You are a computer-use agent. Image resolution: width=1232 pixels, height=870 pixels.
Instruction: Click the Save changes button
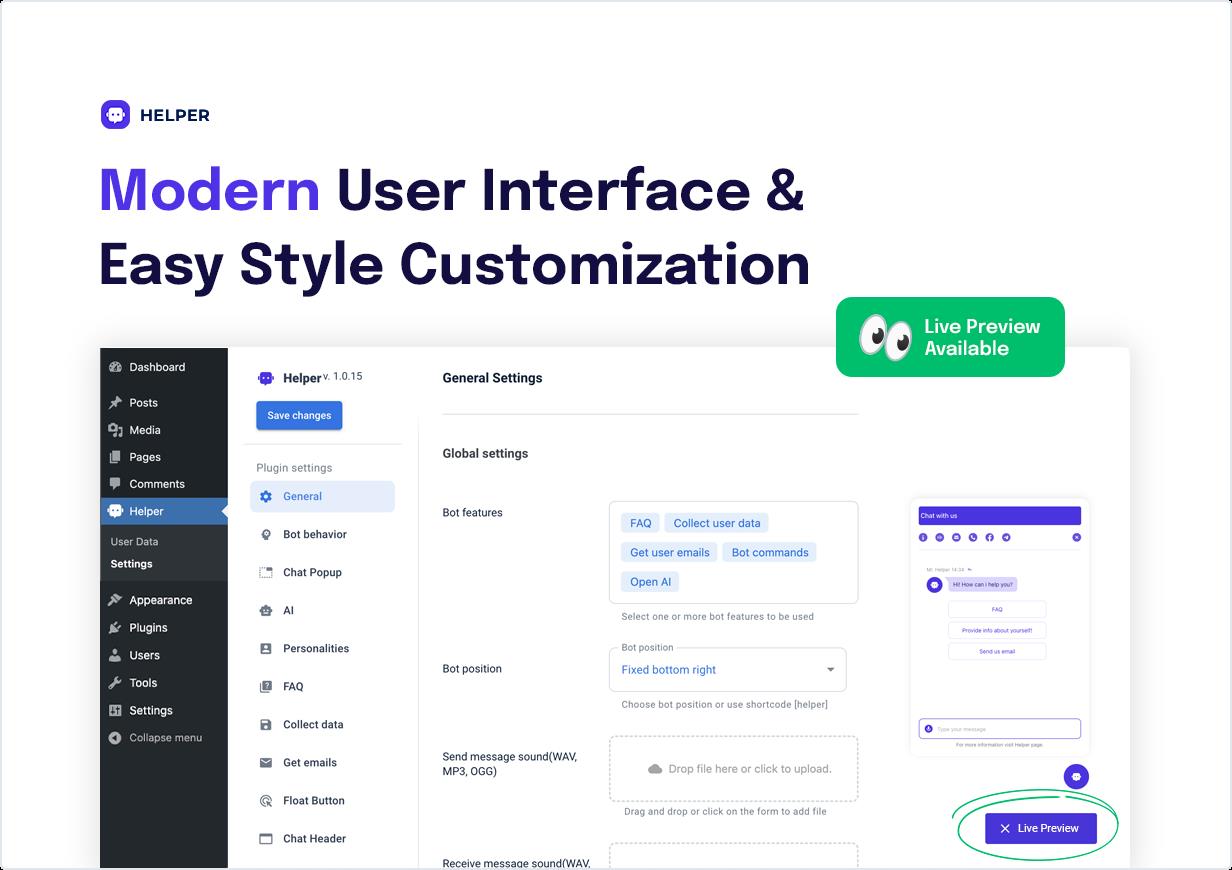[299, 416]
